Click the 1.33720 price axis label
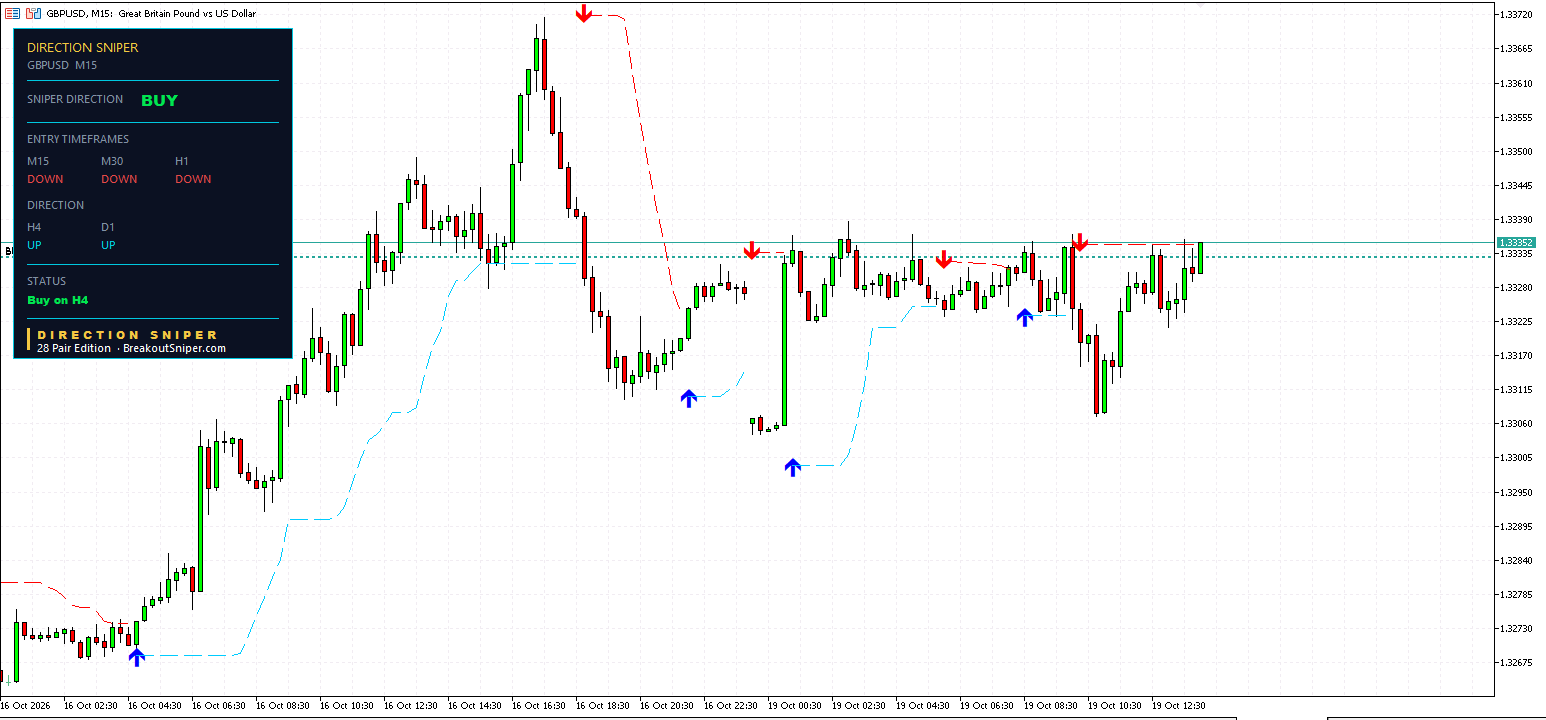The width and height of the screenshot is (1546, 720). pos(1517,15)
